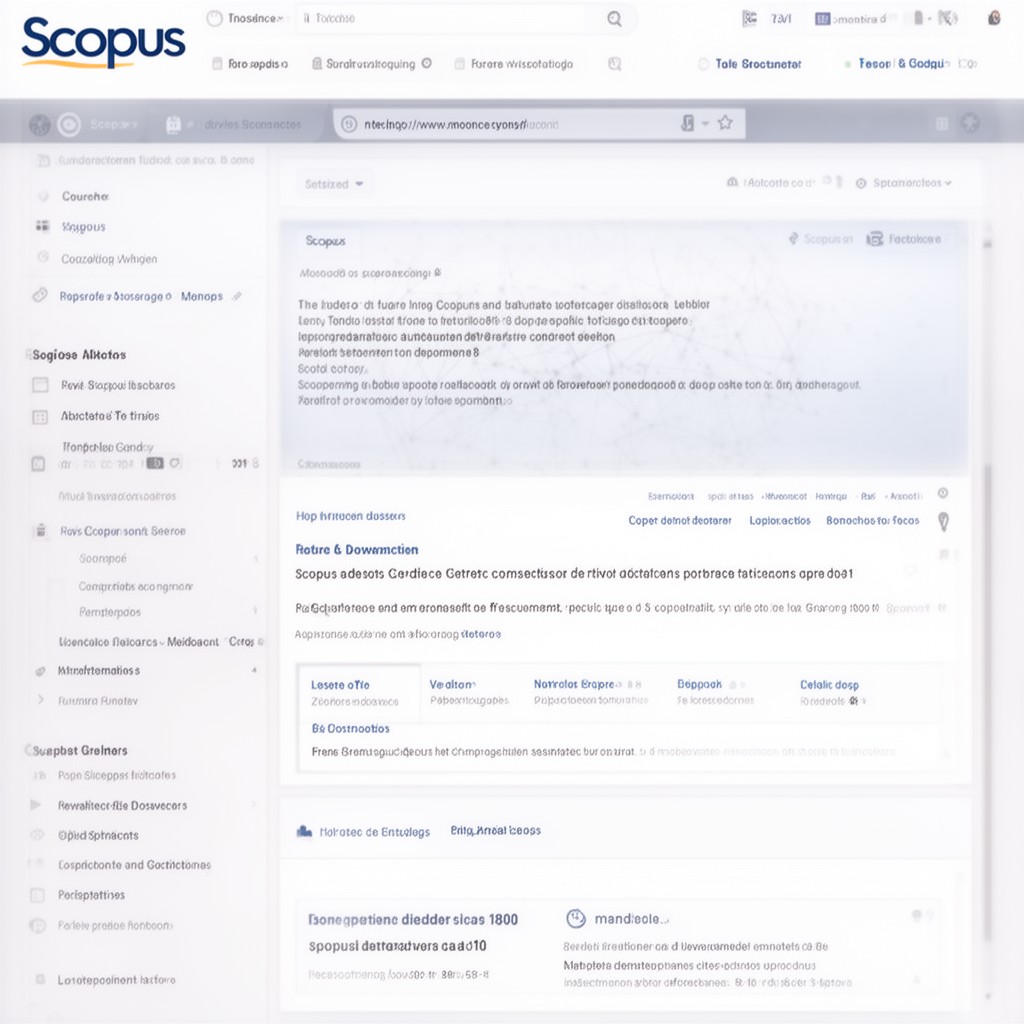Select the radio circle before Coozalliog Whigen
Image resolution: width=1024 pixels, height=1024 pixels.
43,257
